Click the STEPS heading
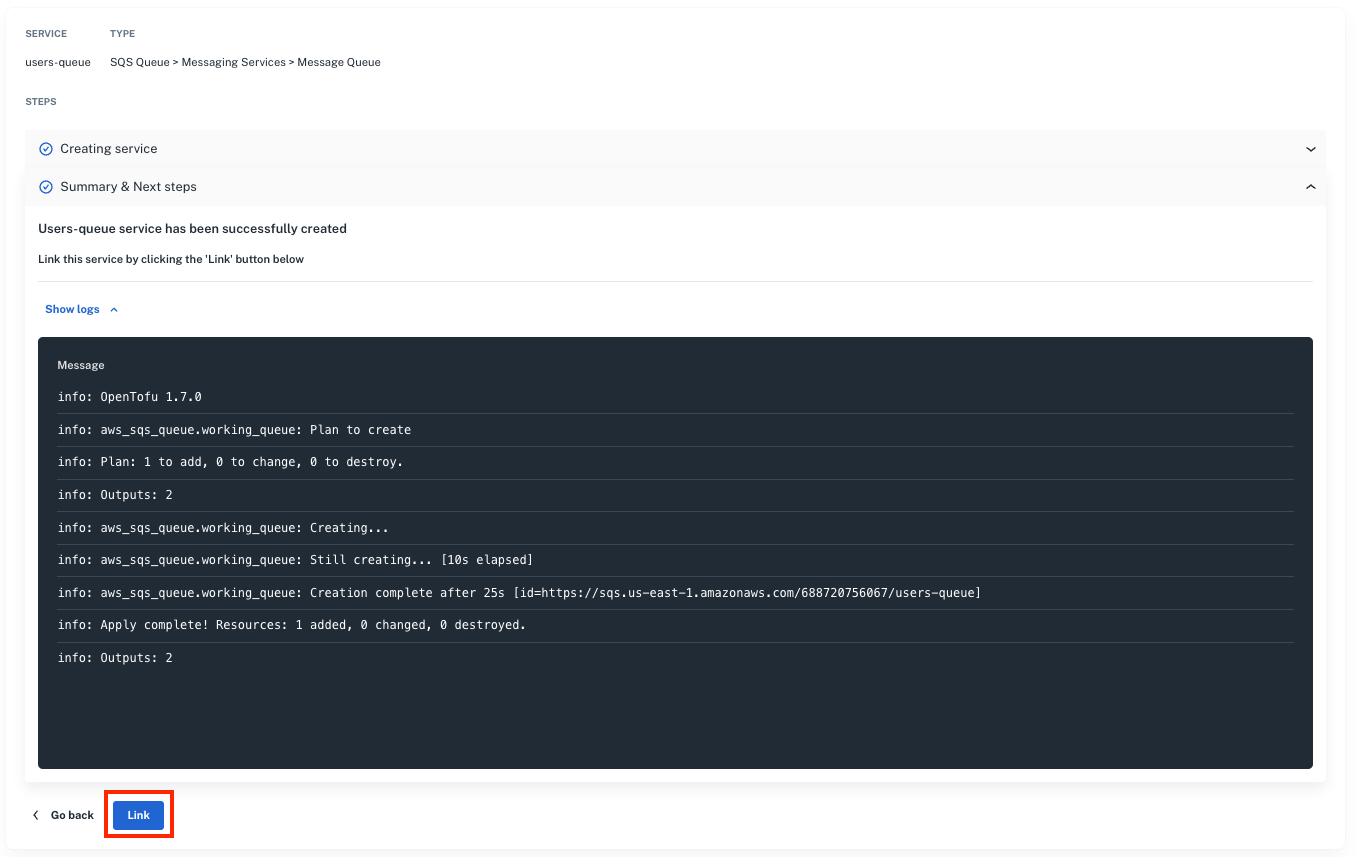The height and width of the screenshot is (857, 1359). pos(41,102)
